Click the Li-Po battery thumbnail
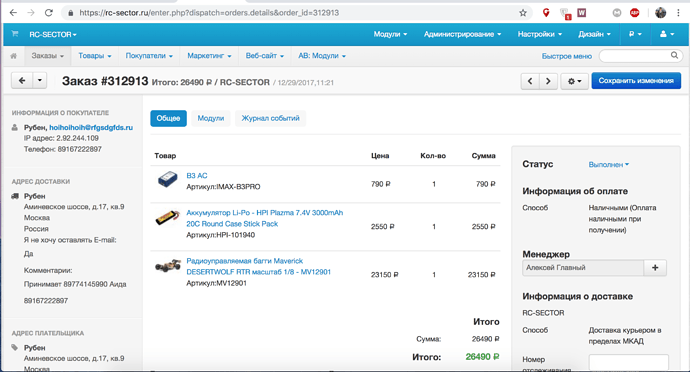The width and height of the screenshot is (690, 372). click(x=168, y=218)
